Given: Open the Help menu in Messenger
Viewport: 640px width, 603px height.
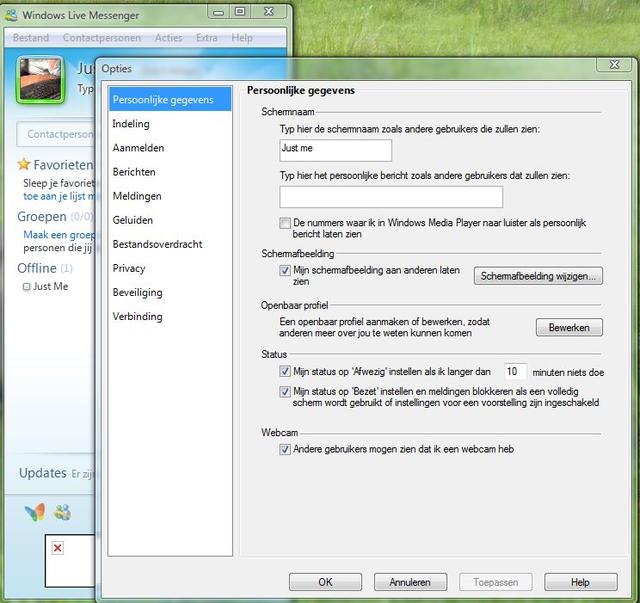Looking at the screenshot, I should point(242,38).
